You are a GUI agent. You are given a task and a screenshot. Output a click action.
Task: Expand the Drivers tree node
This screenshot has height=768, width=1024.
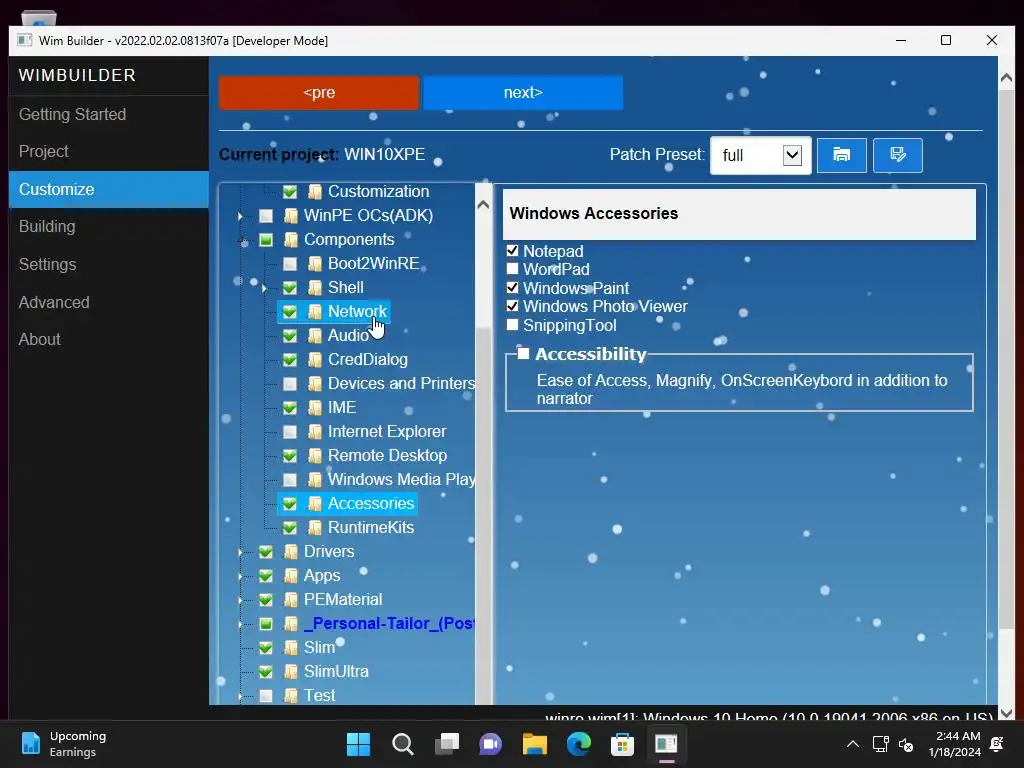tap(240, 552)
